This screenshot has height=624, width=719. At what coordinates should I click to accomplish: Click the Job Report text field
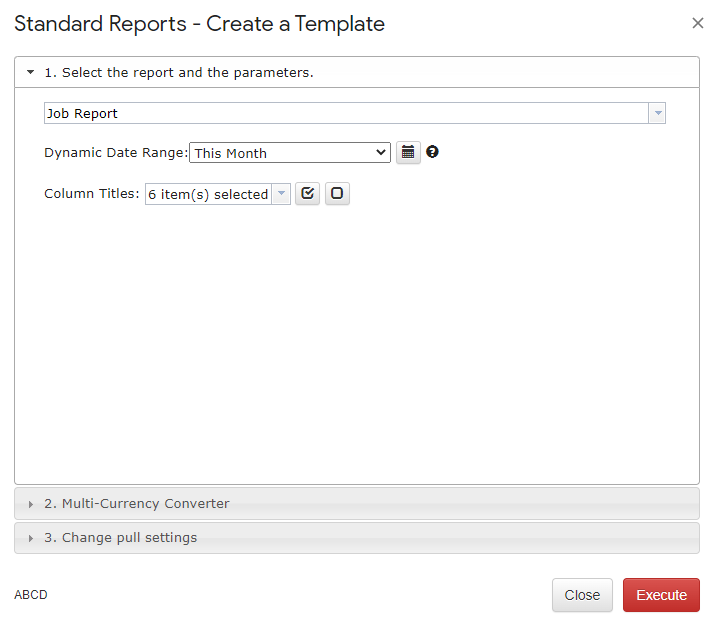click(345, 113)
